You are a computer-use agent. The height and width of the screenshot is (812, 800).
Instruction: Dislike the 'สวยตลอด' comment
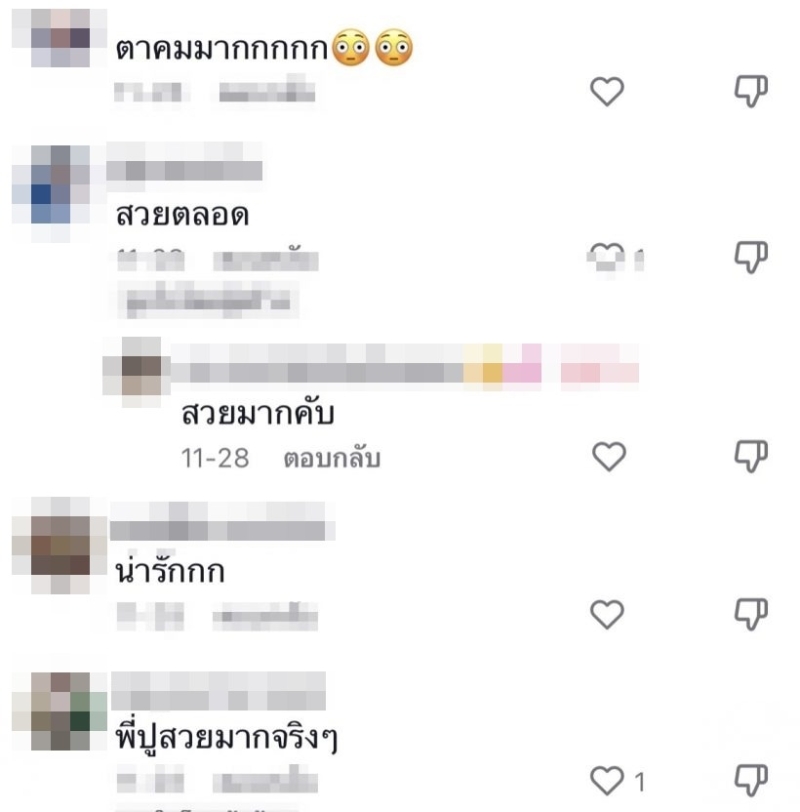click(751, 257)
